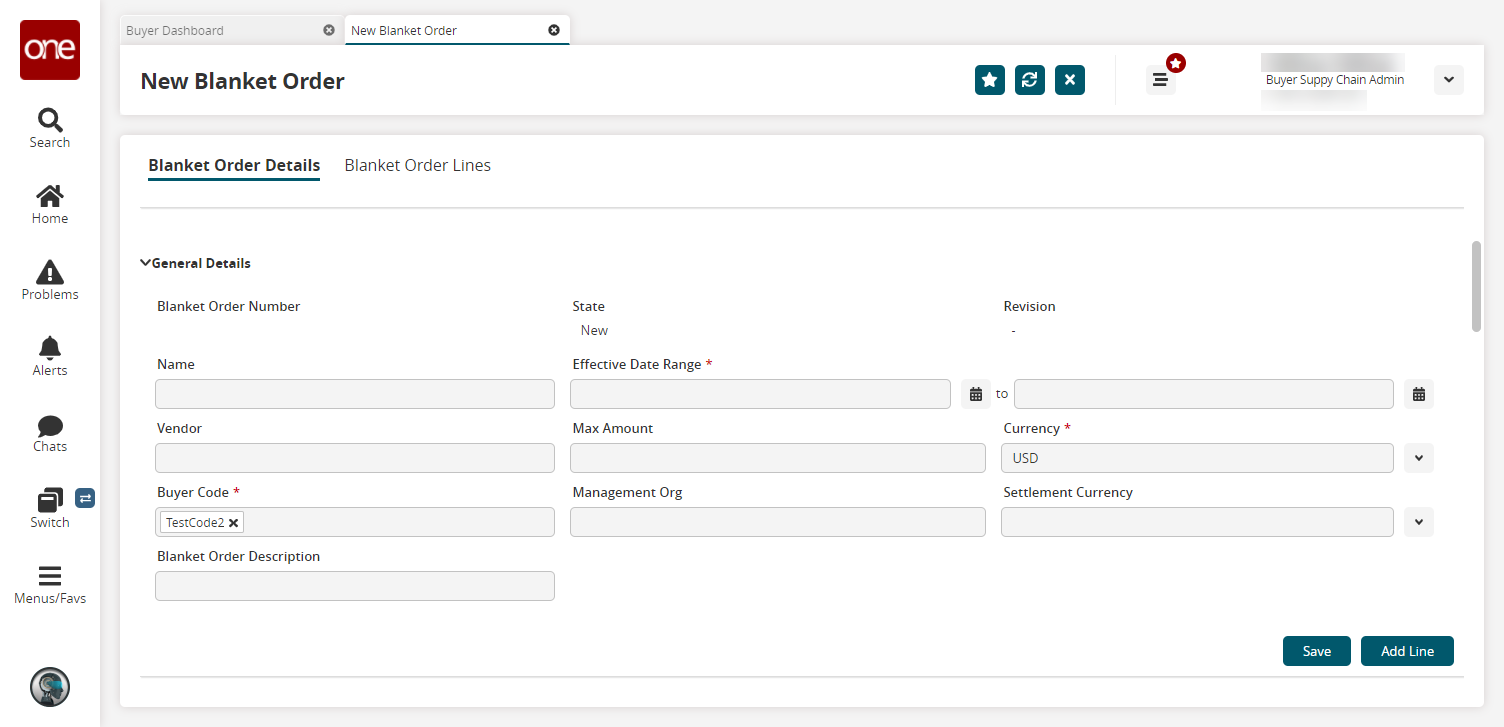Switch to the Buyer Dashboard tab
The width and height of the screenshot is (1504, 727).
175,30
